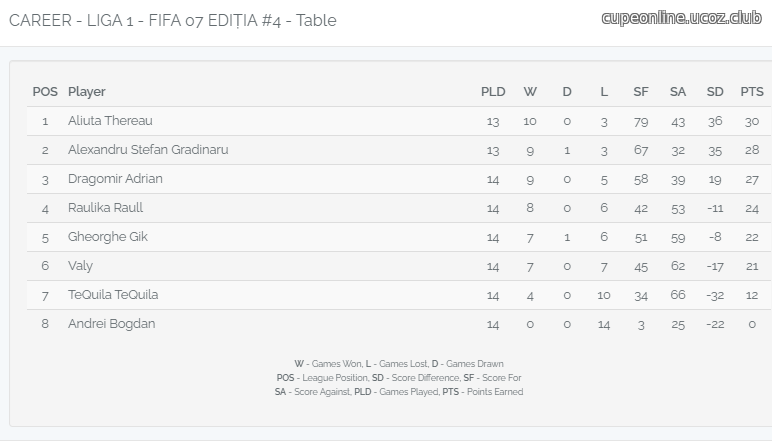Viewport: 772px width, 441px height.
Task: Click the W wins column header
Action: 530,92
